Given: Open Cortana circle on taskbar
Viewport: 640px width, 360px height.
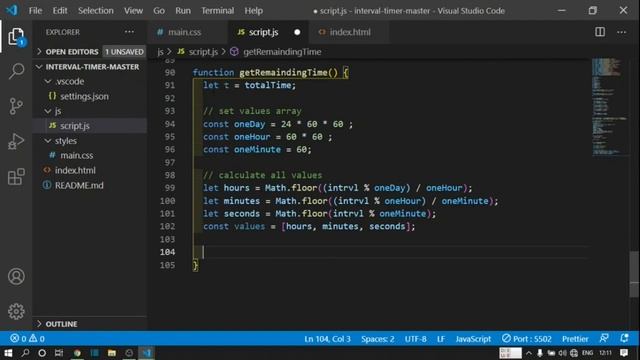Looking at the screenshot, I should click(x=42, y=353).
